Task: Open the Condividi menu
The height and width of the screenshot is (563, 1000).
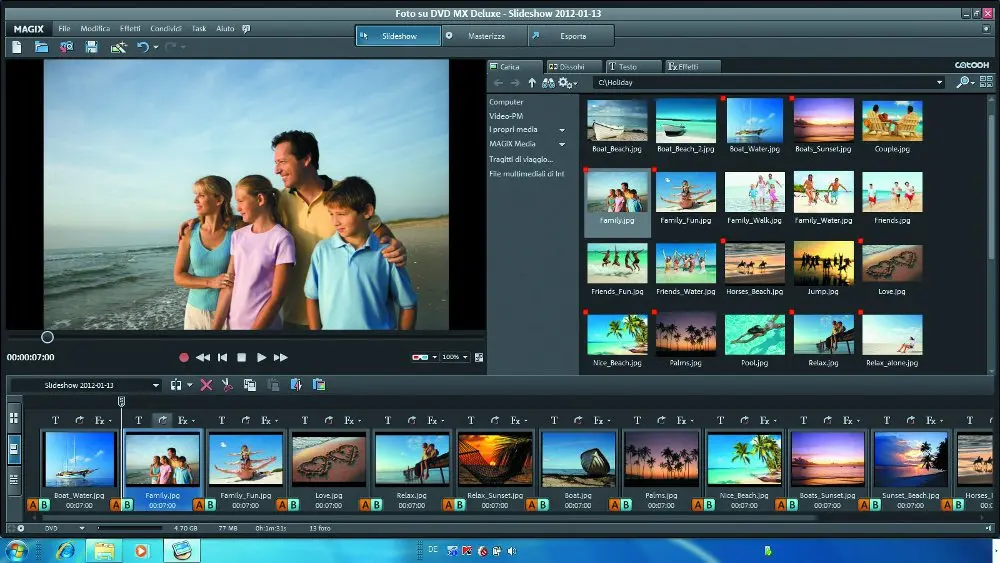Action: pyautogui.click(x=166, y=29)
